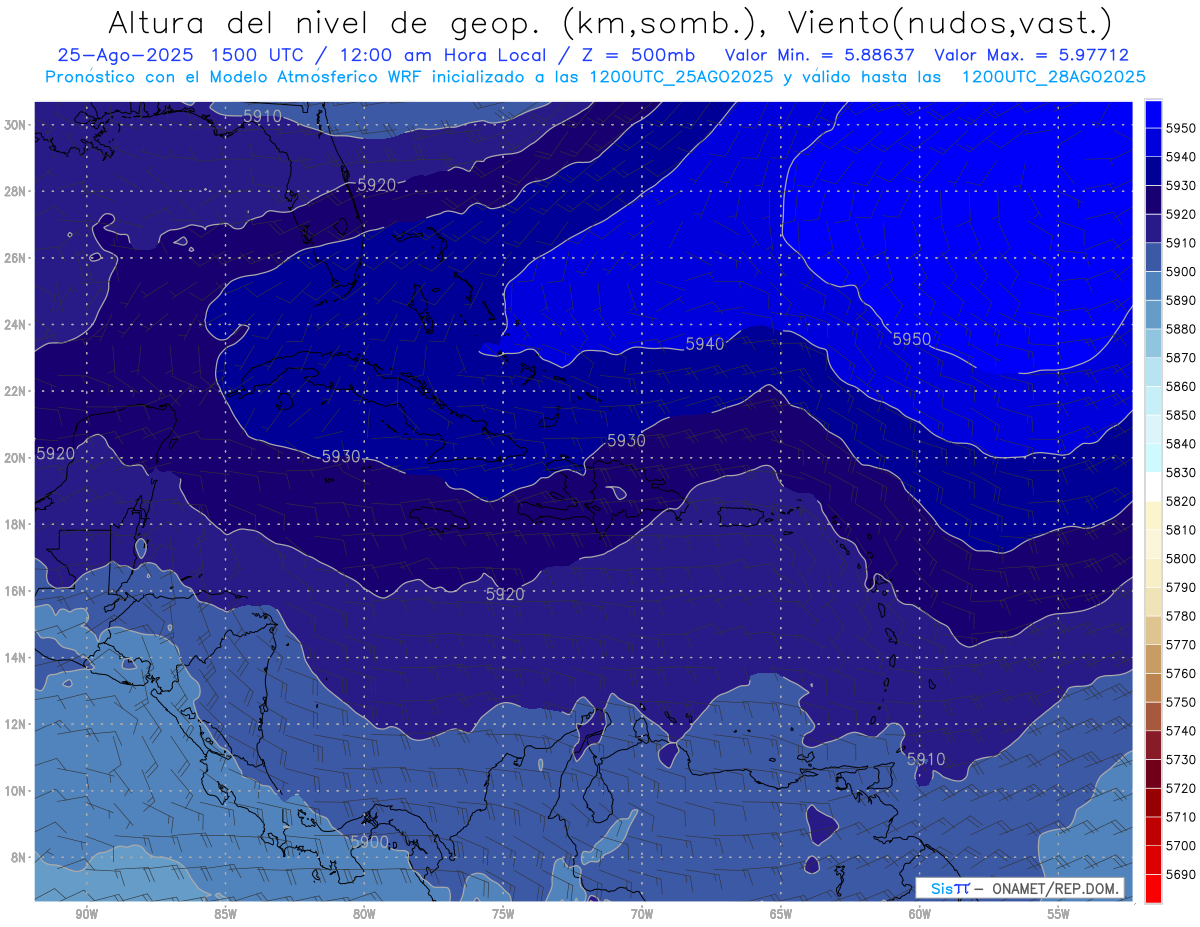Click the 5940 contour label on the map
1200x927 pixels.
[x=705, y=344]
